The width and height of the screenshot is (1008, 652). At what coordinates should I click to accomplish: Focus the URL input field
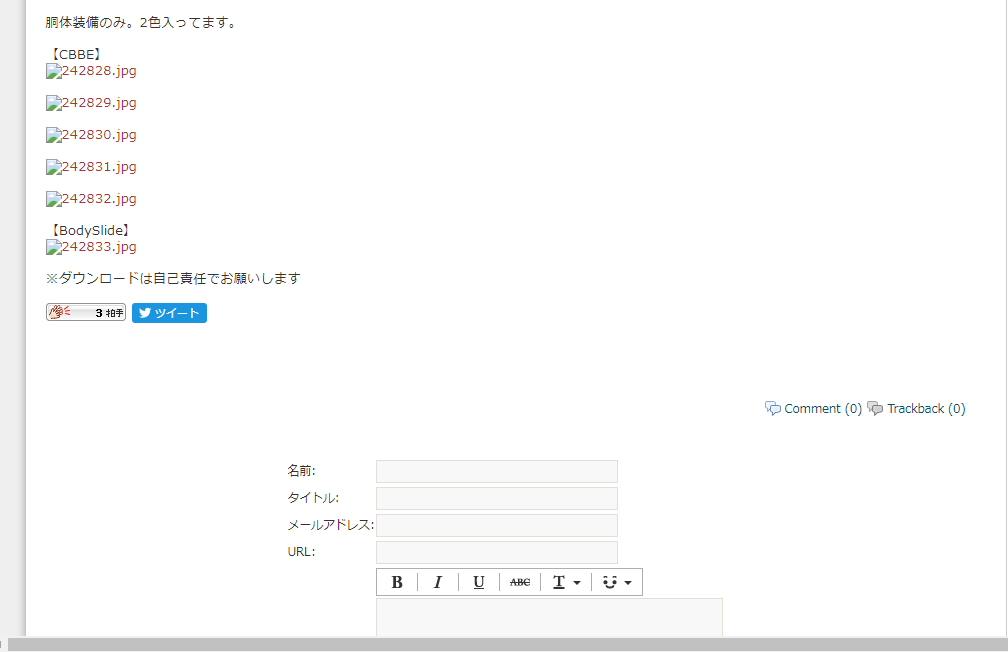497,552
